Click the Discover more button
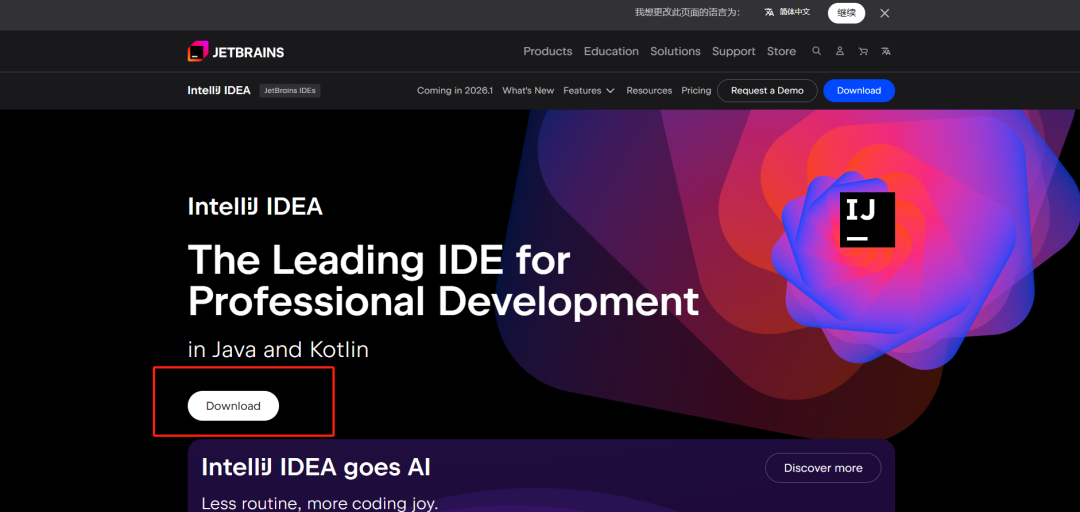The image size is (1080, 512). point(823,468)
